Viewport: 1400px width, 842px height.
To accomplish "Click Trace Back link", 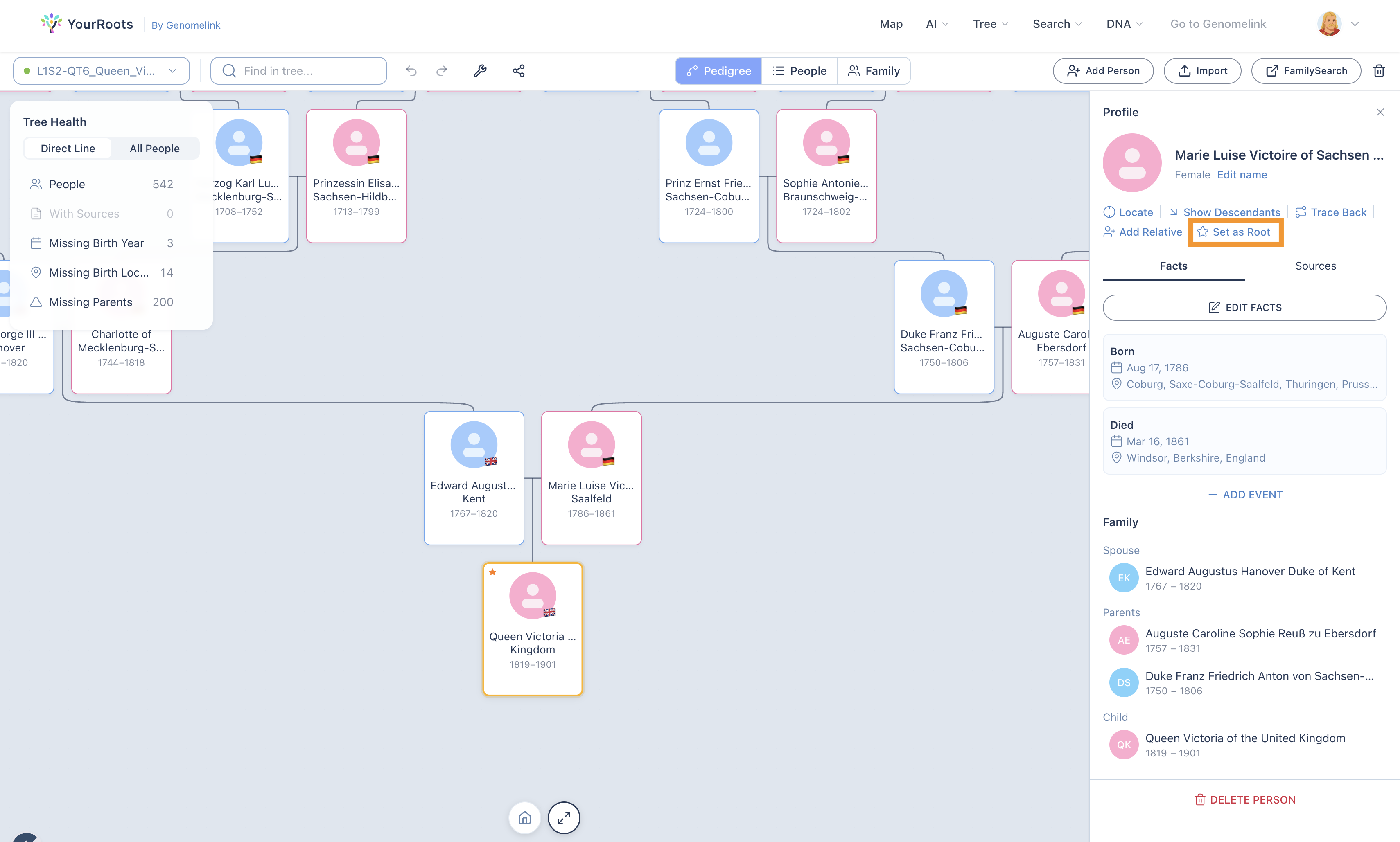I will pyautogui.click(x=1331, y=212).
